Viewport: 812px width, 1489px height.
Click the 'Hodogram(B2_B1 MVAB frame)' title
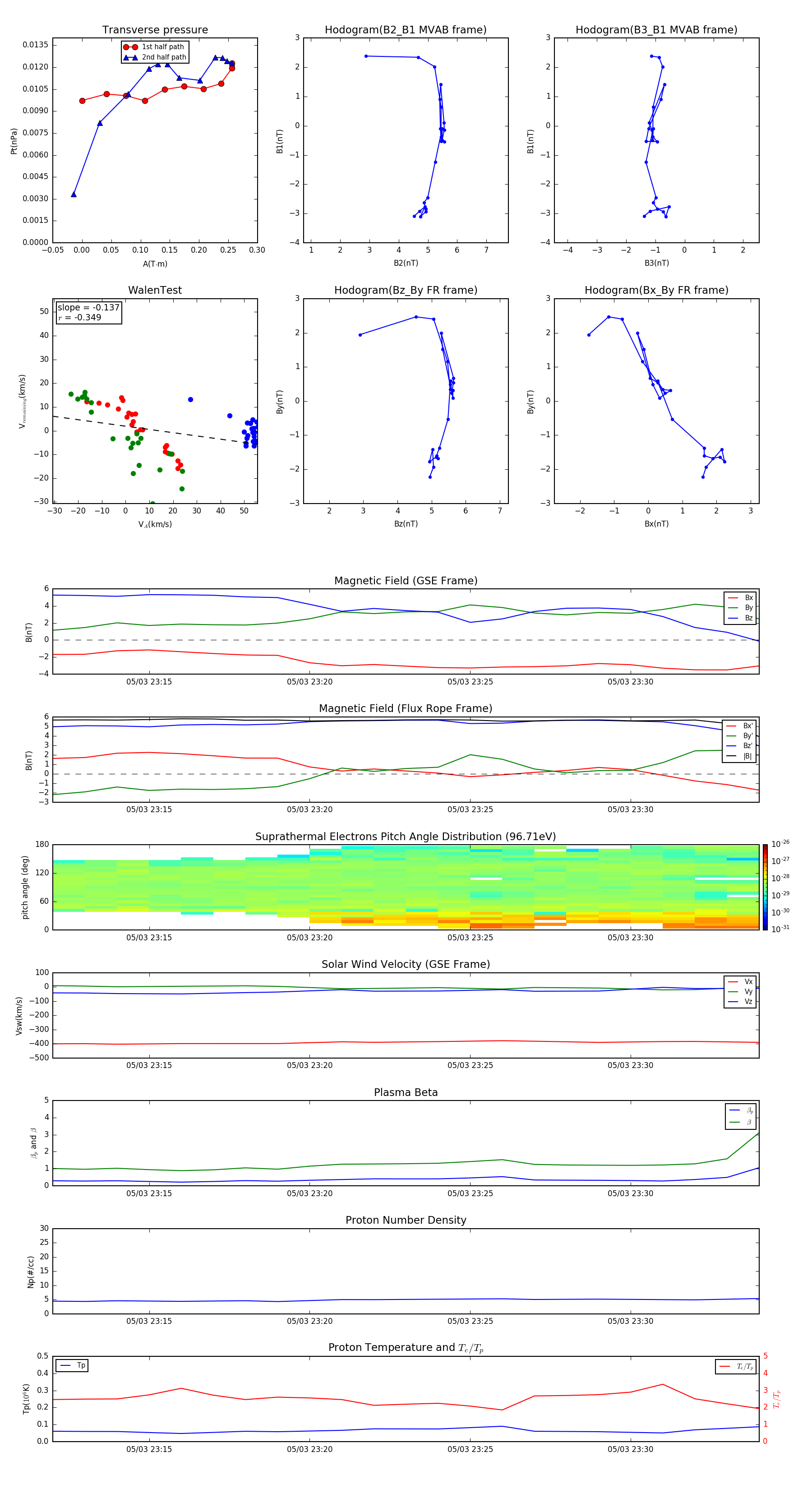coord(406,30)
